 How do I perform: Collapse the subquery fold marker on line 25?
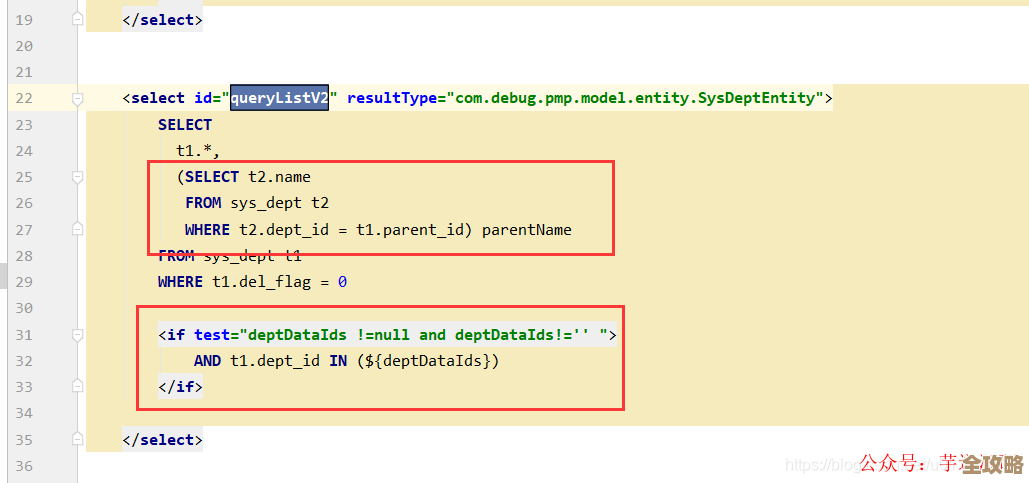coord(77,177)
